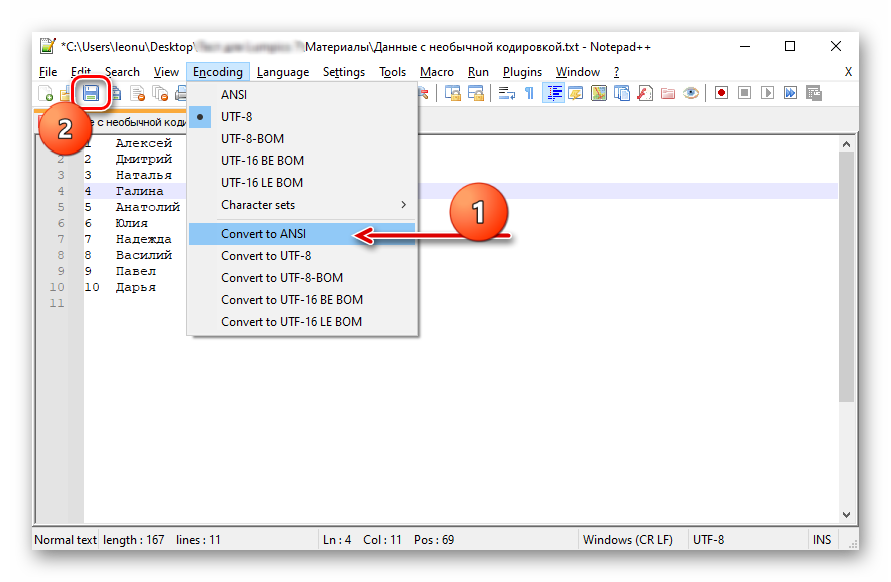Run macro multiple times icon
This screenshot has width=891, height=582.
(x=790, y=93)
